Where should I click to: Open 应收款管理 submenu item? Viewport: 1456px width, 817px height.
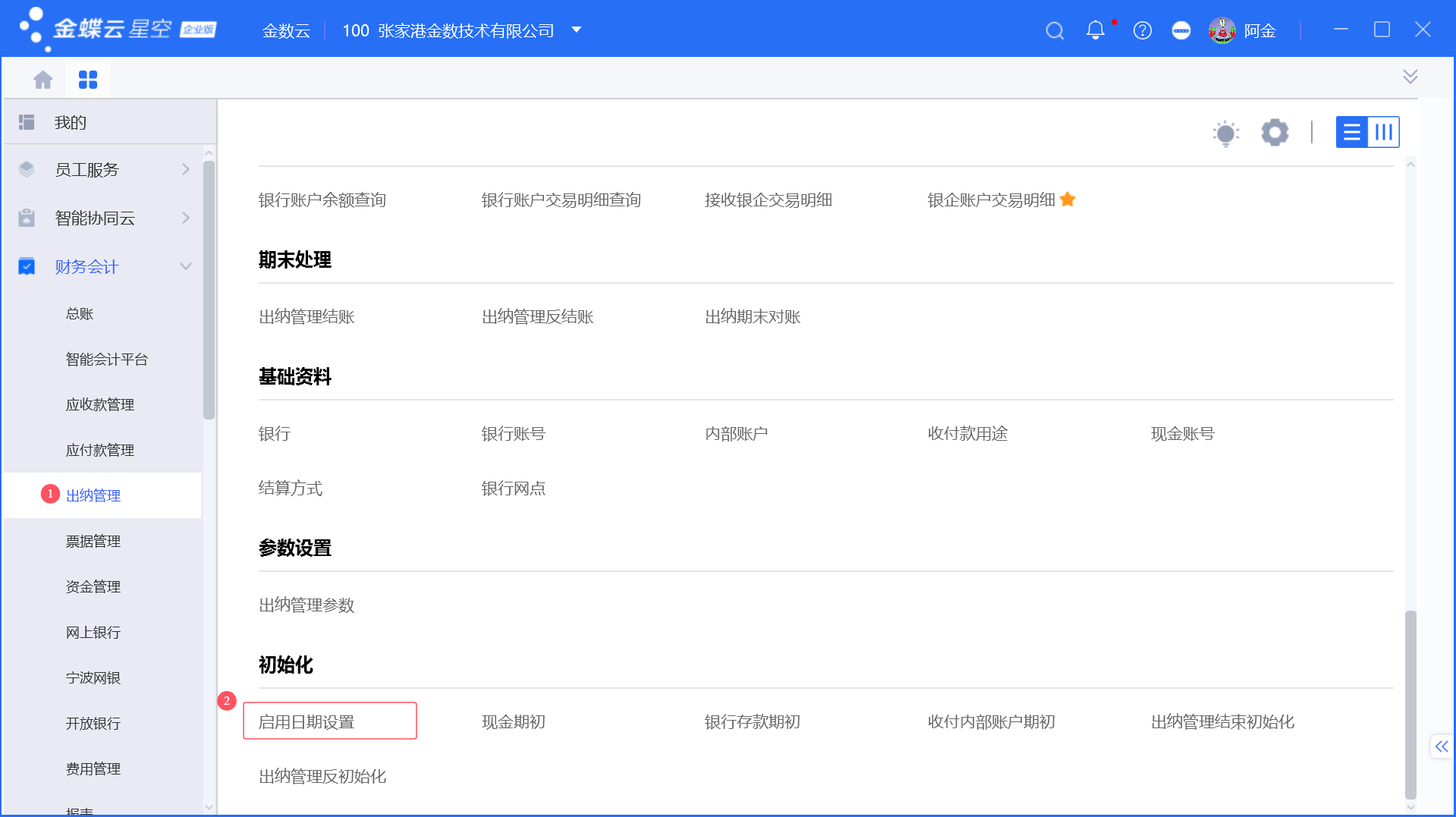pos(100,404)
